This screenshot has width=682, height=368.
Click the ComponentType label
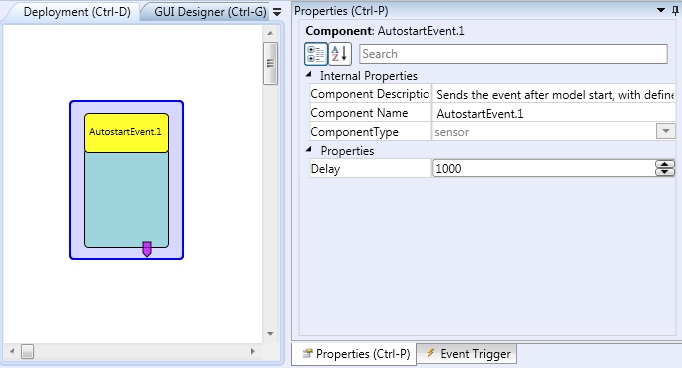pos(354,132)
